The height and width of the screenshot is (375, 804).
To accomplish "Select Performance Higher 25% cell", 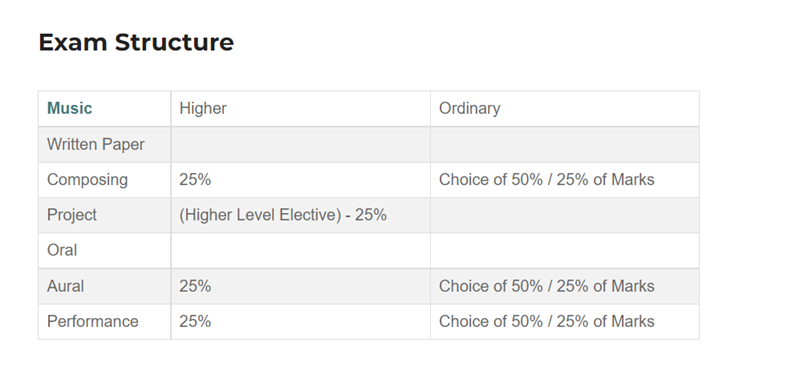I will [x=300, y=322].
